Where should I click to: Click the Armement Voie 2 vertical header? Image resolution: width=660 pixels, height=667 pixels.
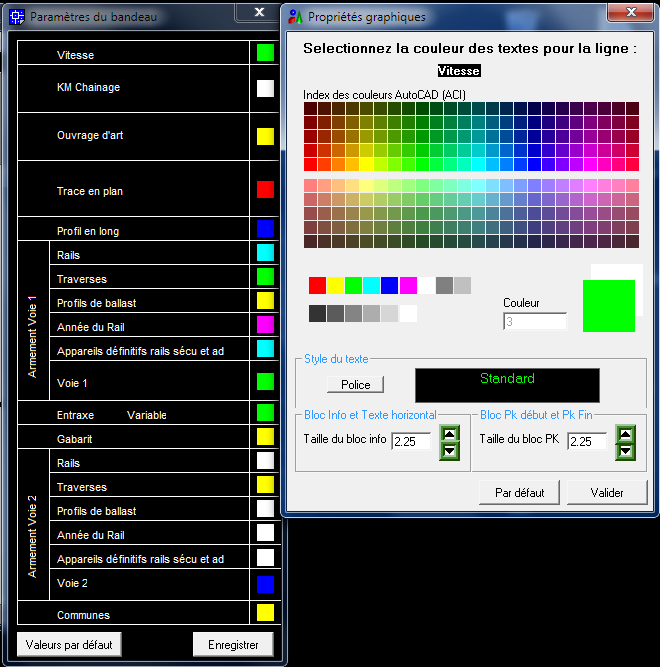tap(33, 536)
